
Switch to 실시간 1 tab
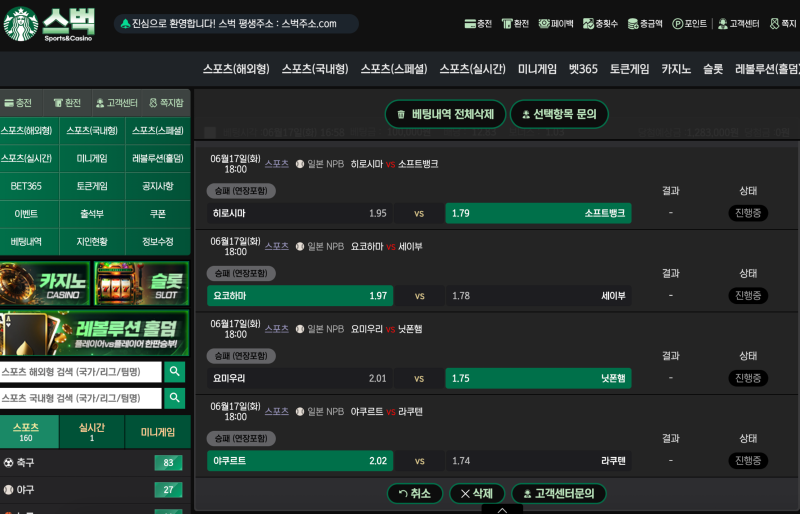[92, 432]
